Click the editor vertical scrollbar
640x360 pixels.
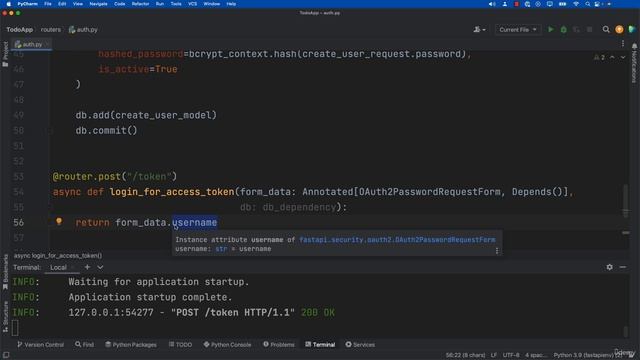[x=625, y=200]
